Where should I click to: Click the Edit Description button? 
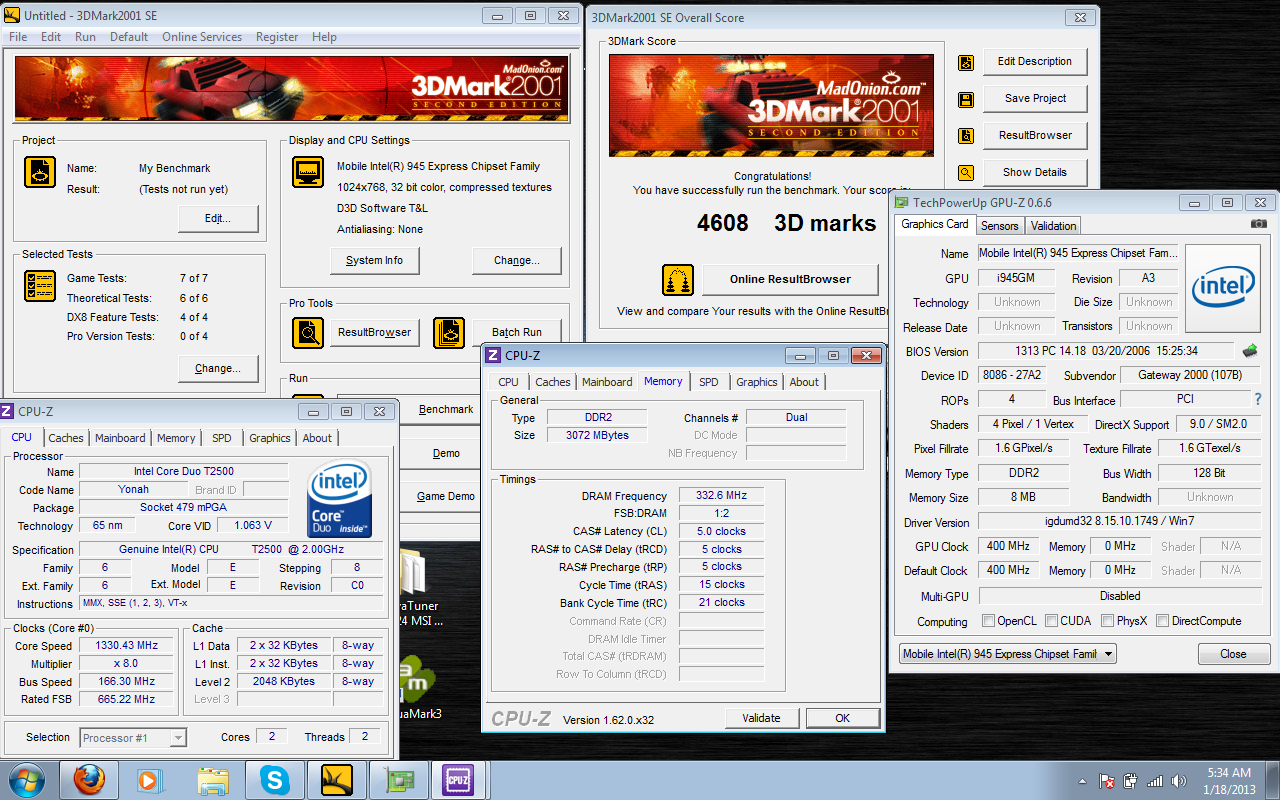(x=1035, y=62)
